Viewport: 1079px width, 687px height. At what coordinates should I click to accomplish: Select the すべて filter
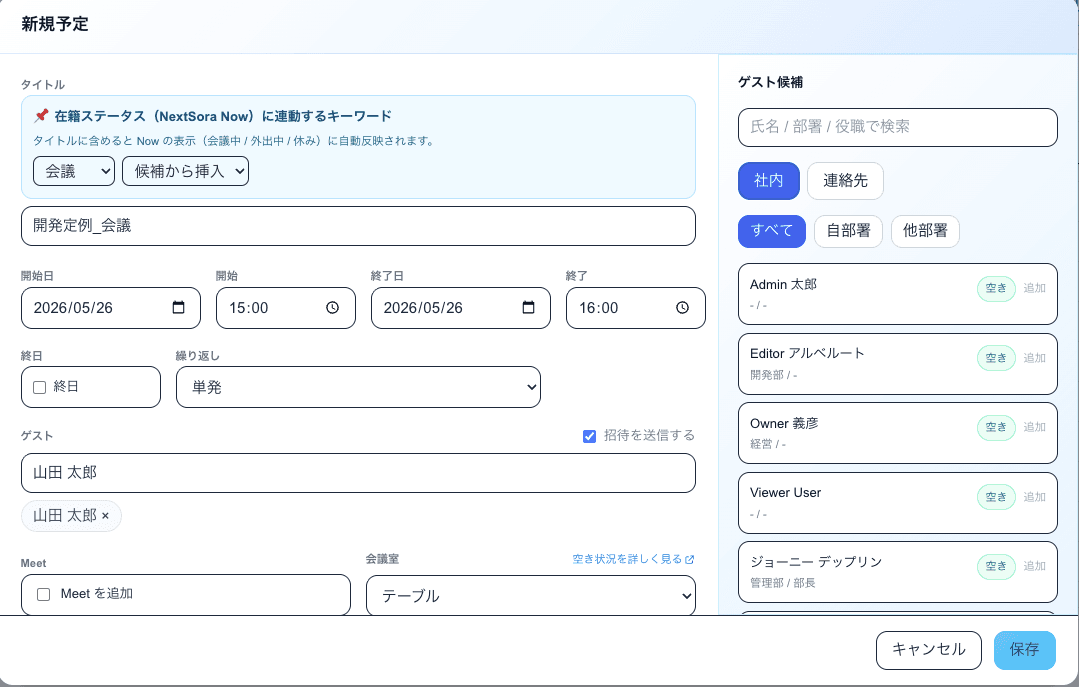tap(771, 231)
